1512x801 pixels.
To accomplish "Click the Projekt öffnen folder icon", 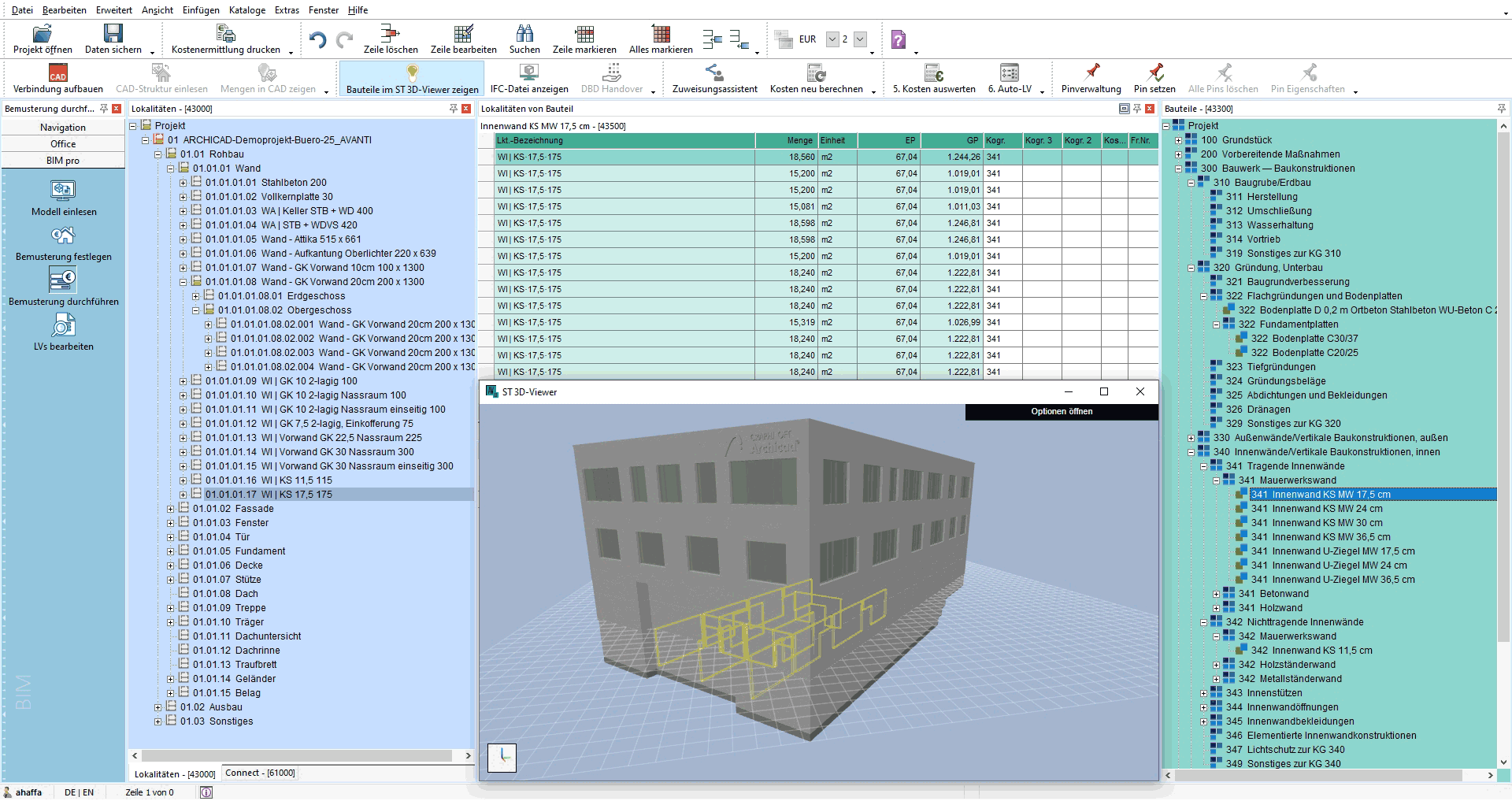I will [43, 33].
